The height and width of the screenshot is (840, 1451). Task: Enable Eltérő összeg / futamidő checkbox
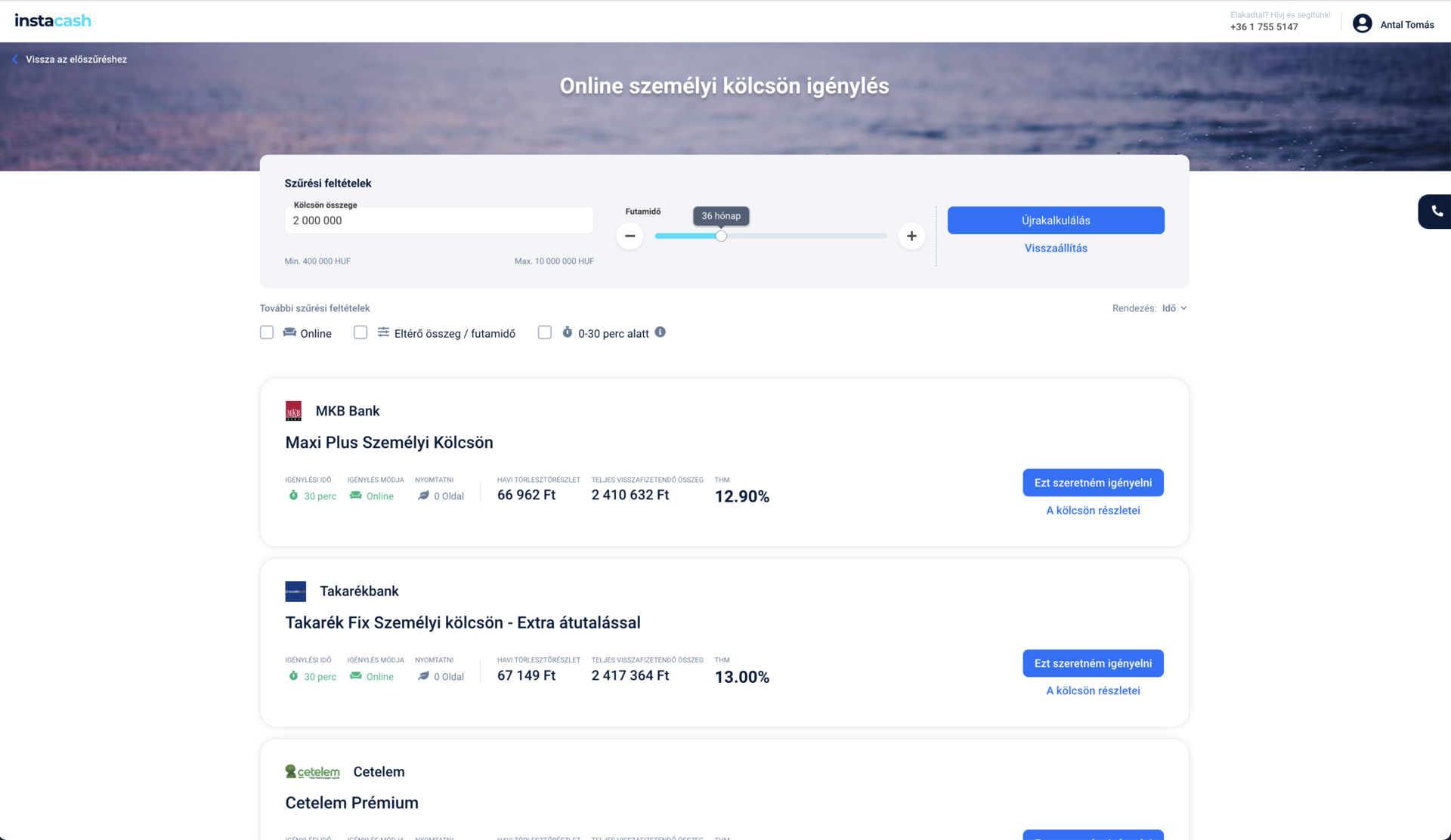click(360, 332)
